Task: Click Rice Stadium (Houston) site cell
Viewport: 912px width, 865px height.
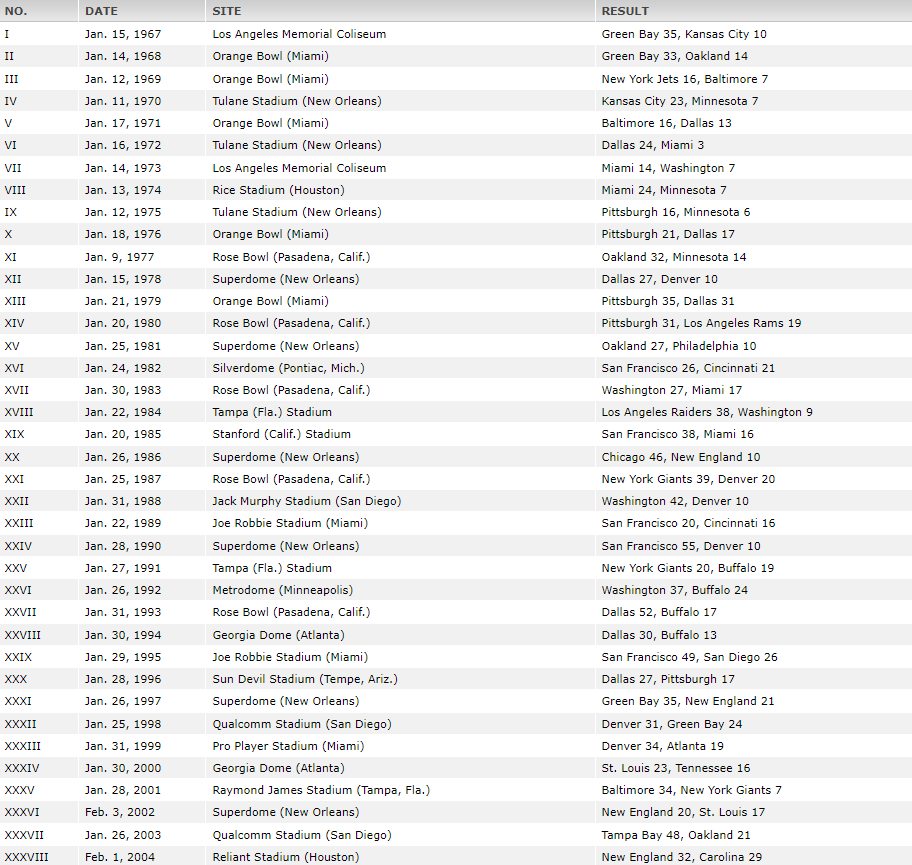Action: pyautogui.click(x=278, y=190)
